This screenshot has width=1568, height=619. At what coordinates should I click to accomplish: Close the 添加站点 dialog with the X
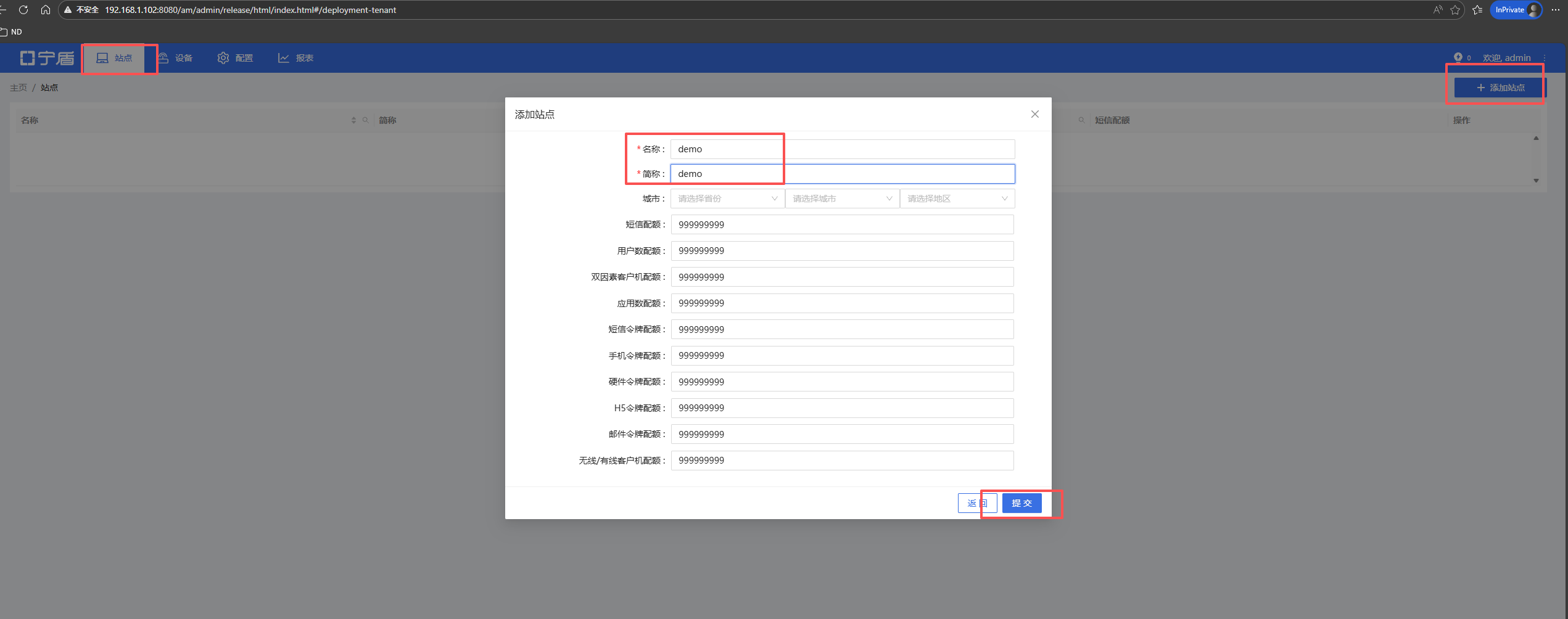point(1034,114)
